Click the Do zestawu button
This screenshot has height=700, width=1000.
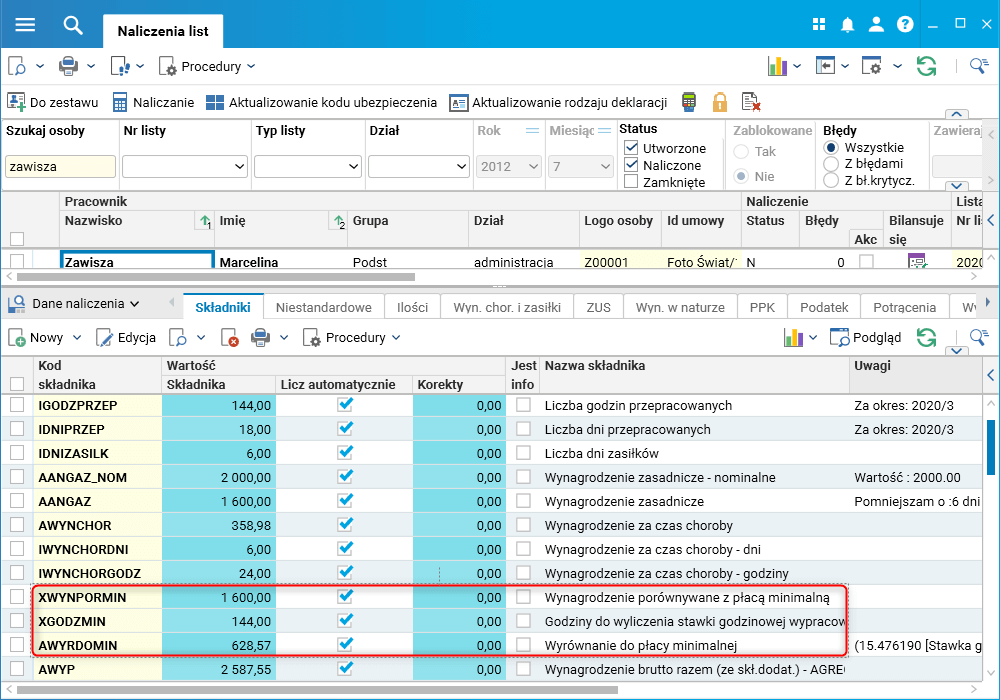(54, 102)
